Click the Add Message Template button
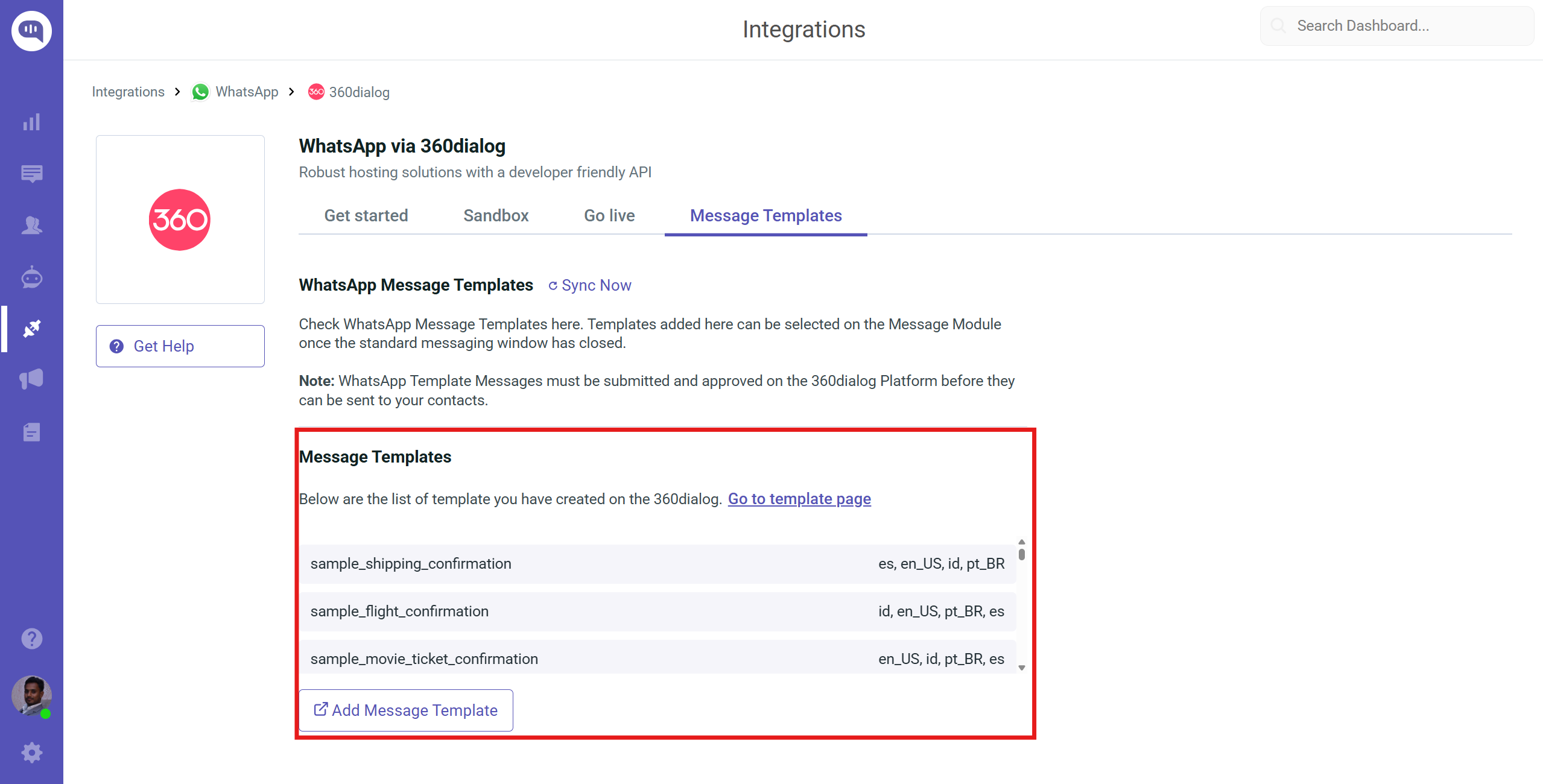The height and width of the screenshot is (784, 1543). click(x=406, y=710)
